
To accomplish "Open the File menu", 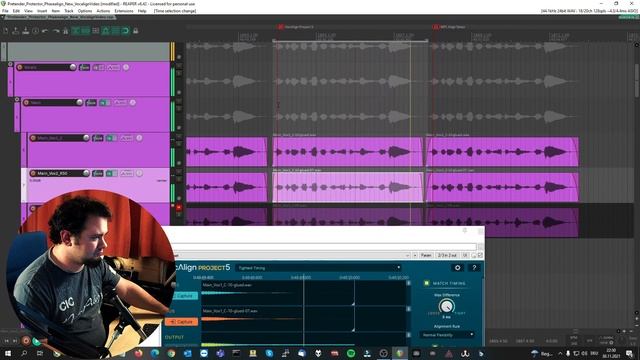I will (x=5, y=11).
